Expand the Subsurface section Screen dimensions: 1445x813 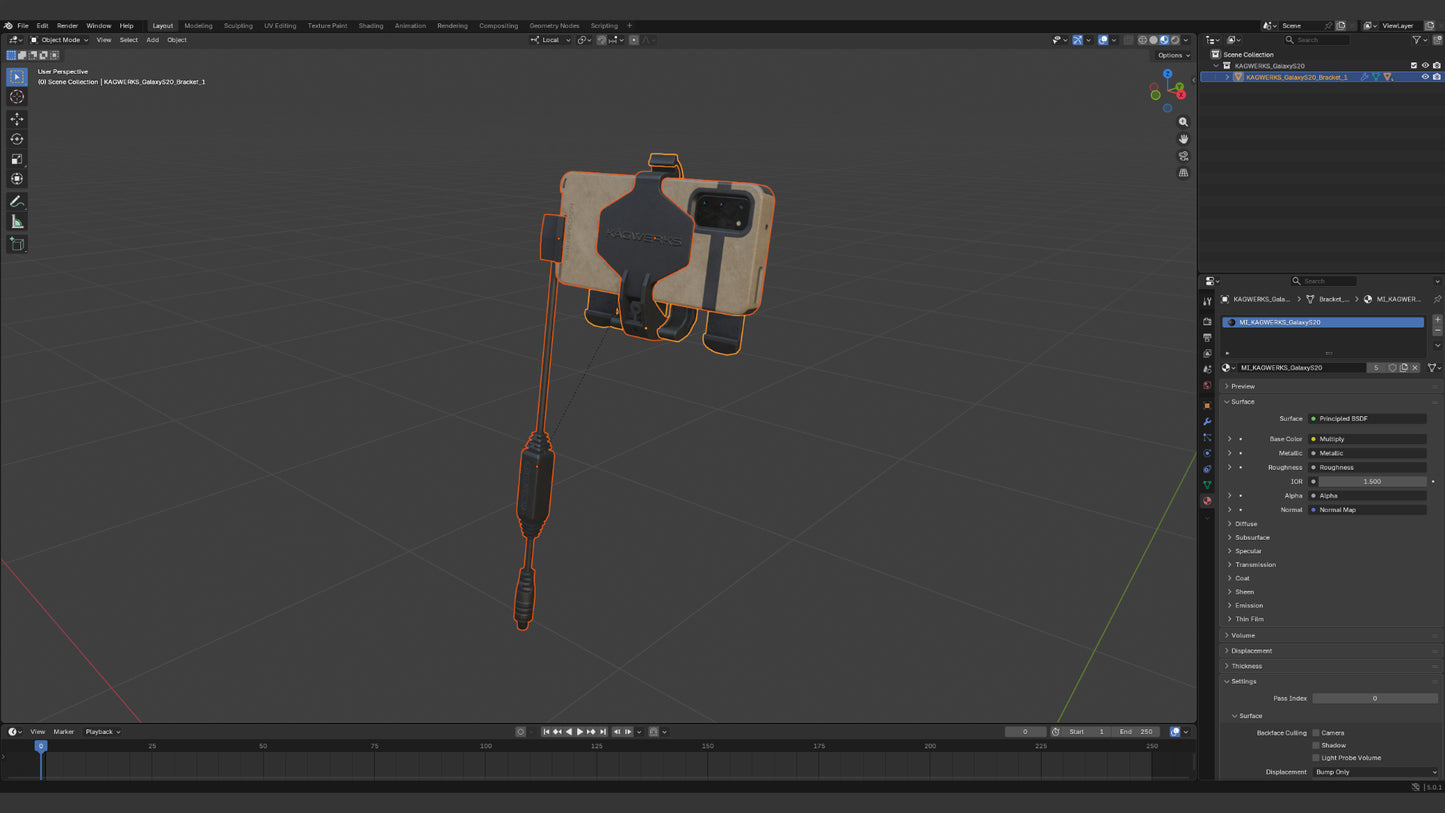[1252, 538]
